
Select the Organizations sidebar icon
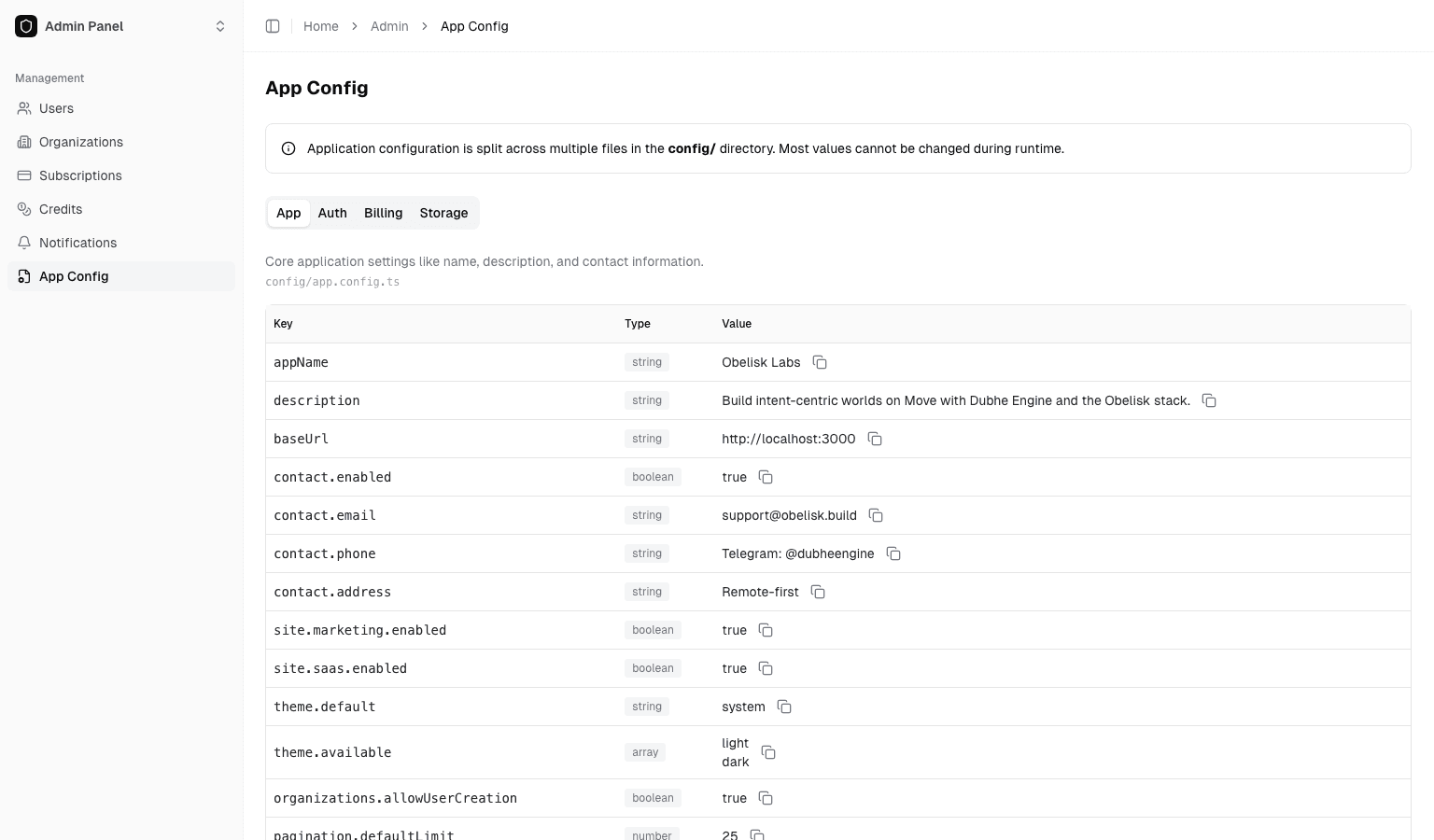point(25,142)
